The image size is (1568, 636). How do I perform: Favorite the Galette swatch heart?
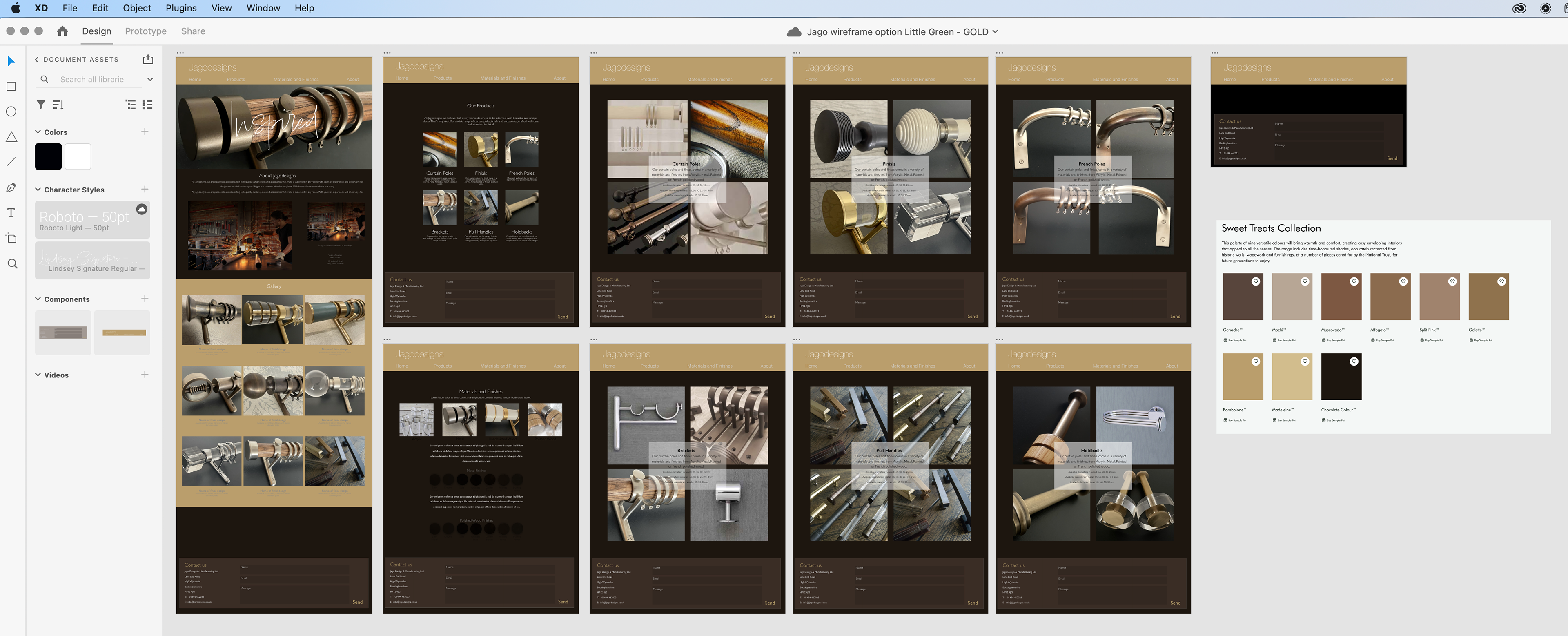point(1502,281)
